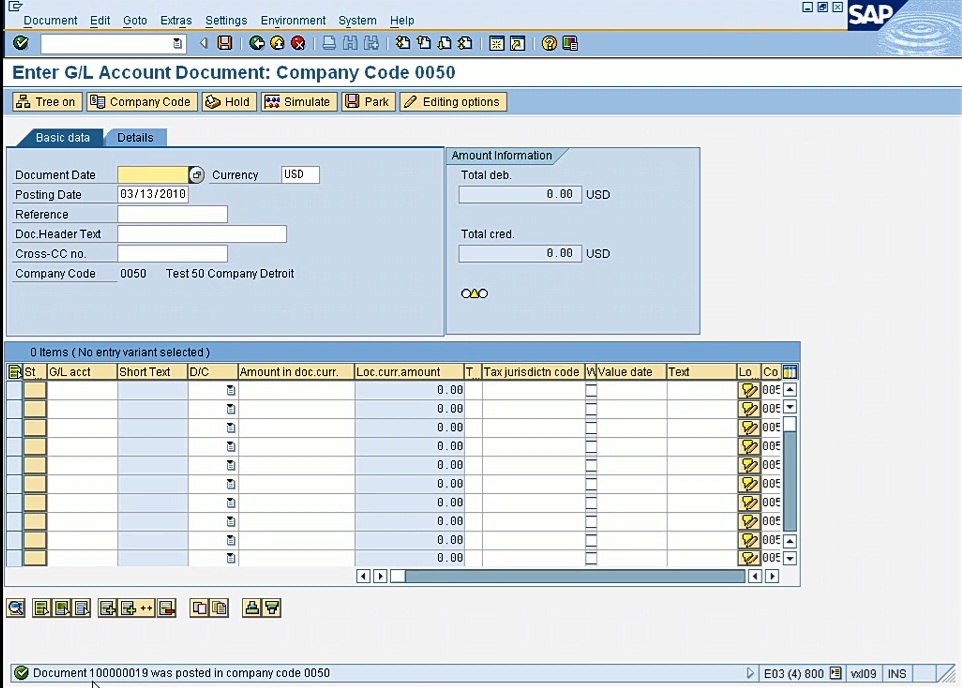Image resolution: width=962 pixels, height=688 pixels.
Task: Click the Next Page icon
Action: click(x=444, y=43)
